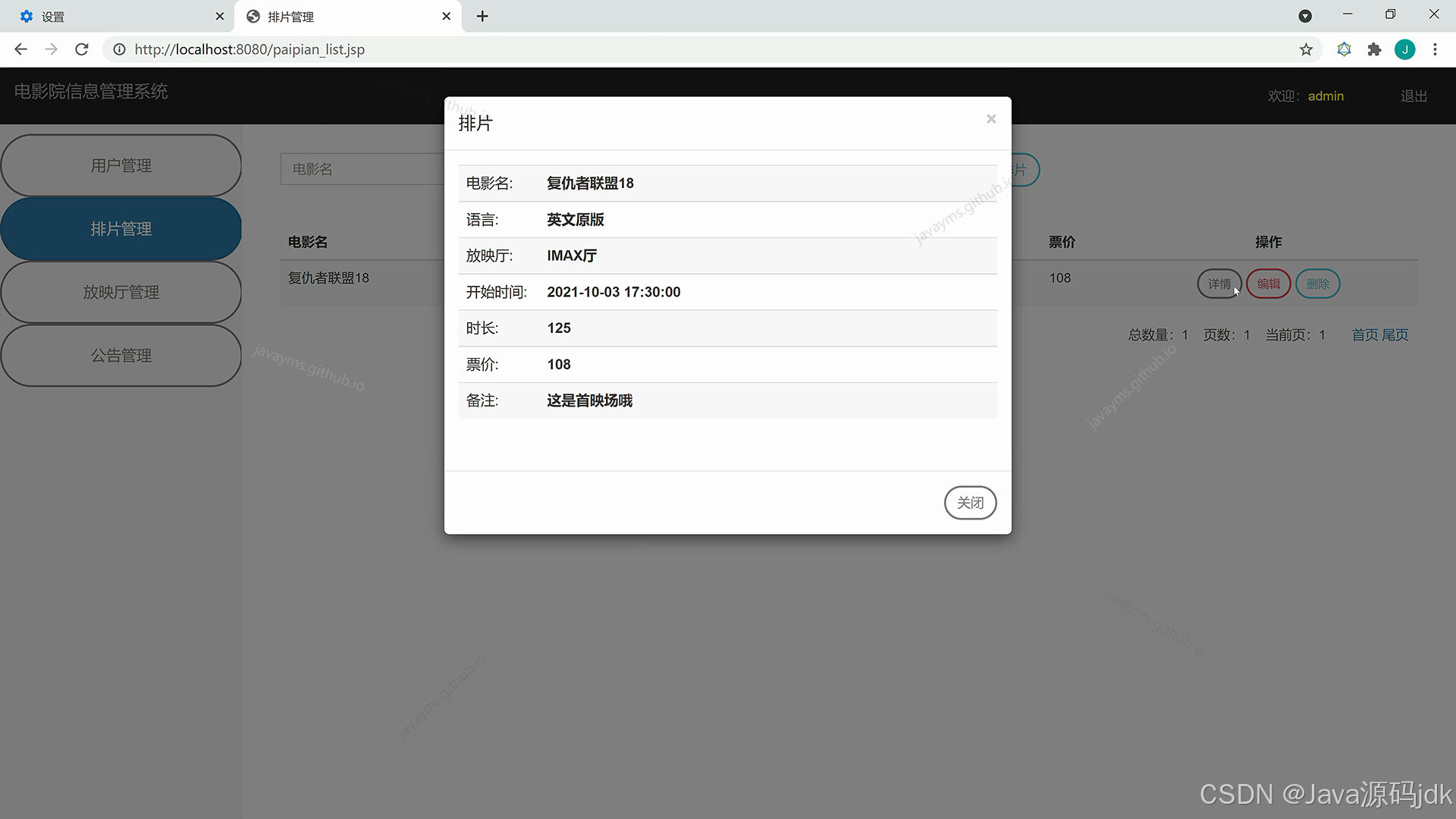Select the 排片管理 browser tab
The width and height of the screenshot is (1456, 819).
tap(348, 16)
